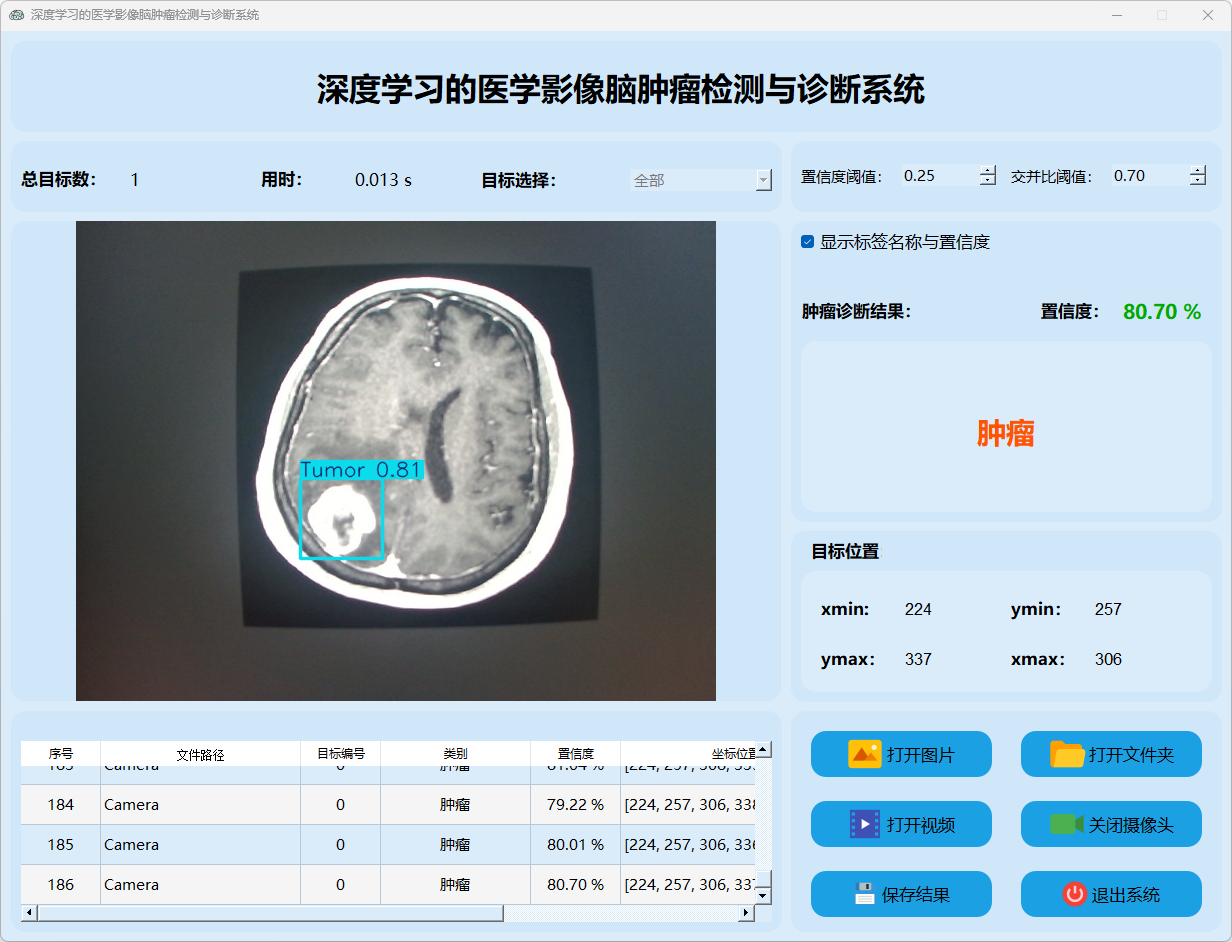Click confidence cell 80.01 %
Screen dimensions: 1232x942
click(575, 845)
